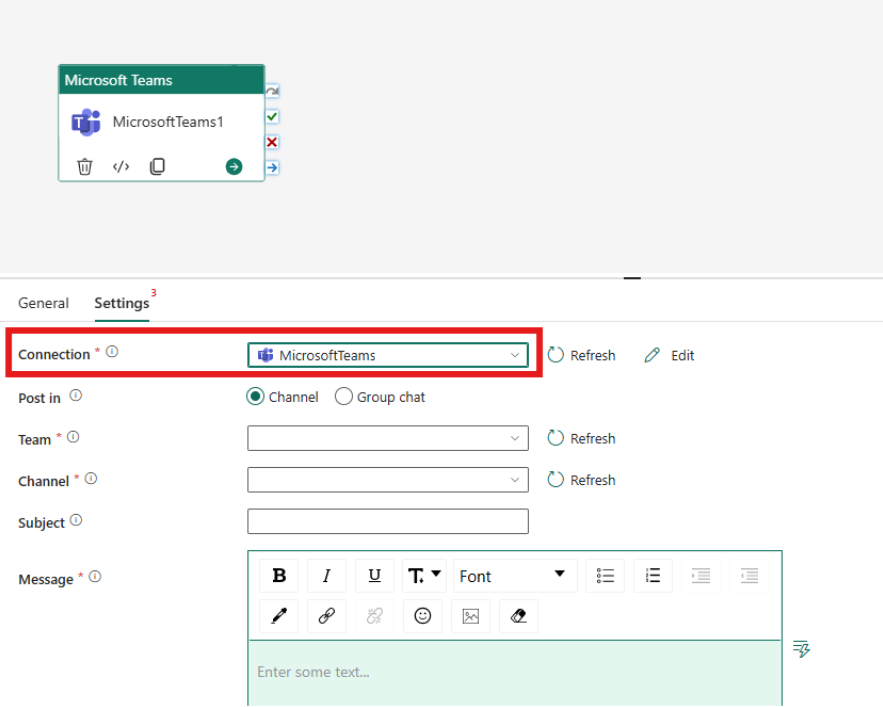This screenshot has width=883, height=707.
Task: Toggle bold formatting in the message toolbar
Action: (x=278, y=575)
